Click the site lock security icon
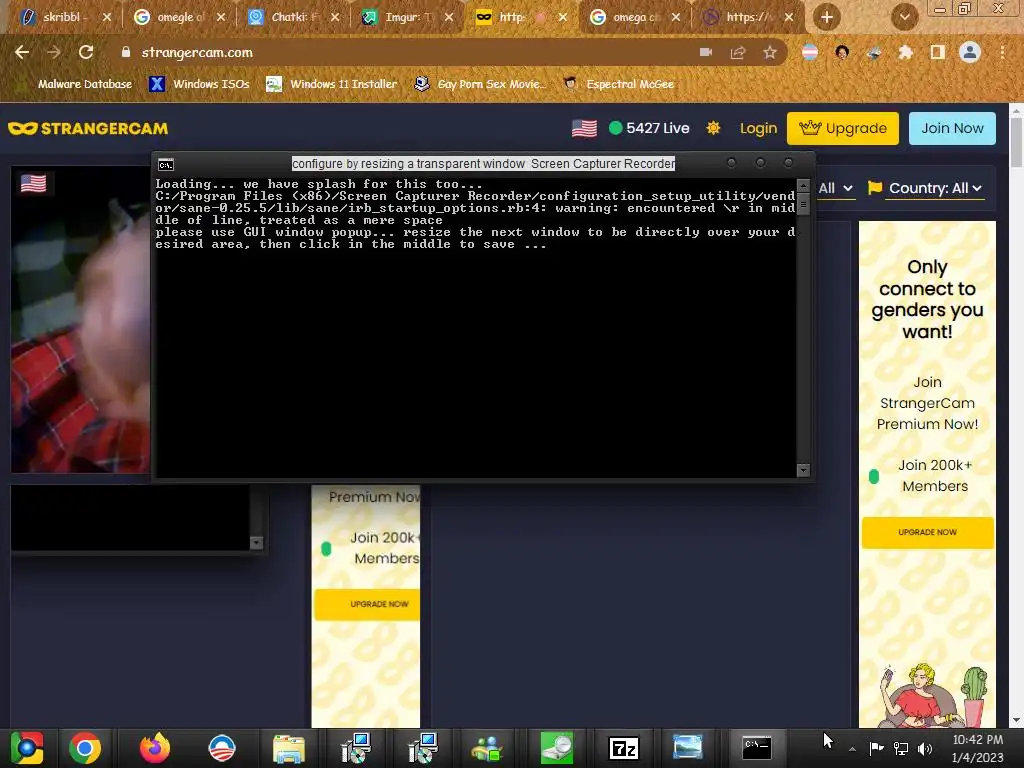The image size is (1024, 768). (x=126, y=52)
